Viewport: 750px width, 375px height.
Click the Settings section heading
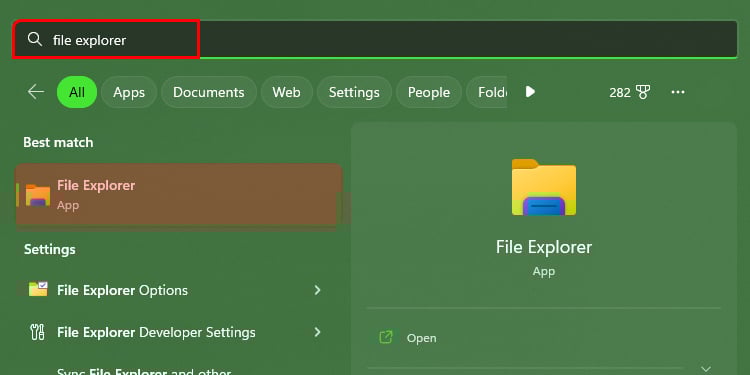pyautogui.click(x=50, y=249)
